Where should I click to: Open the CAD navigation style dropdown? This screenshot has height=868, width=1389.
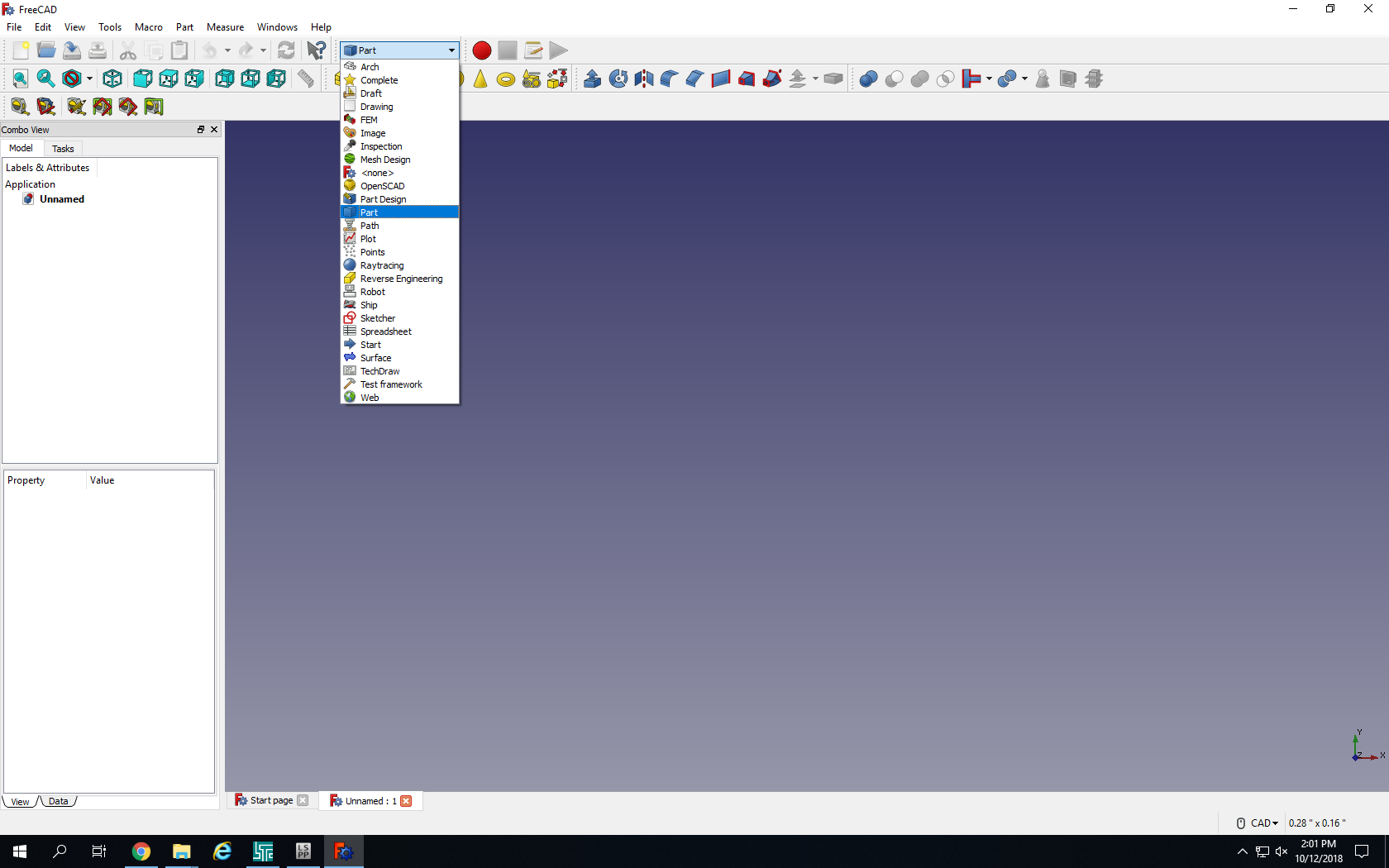pos(1264,823)
